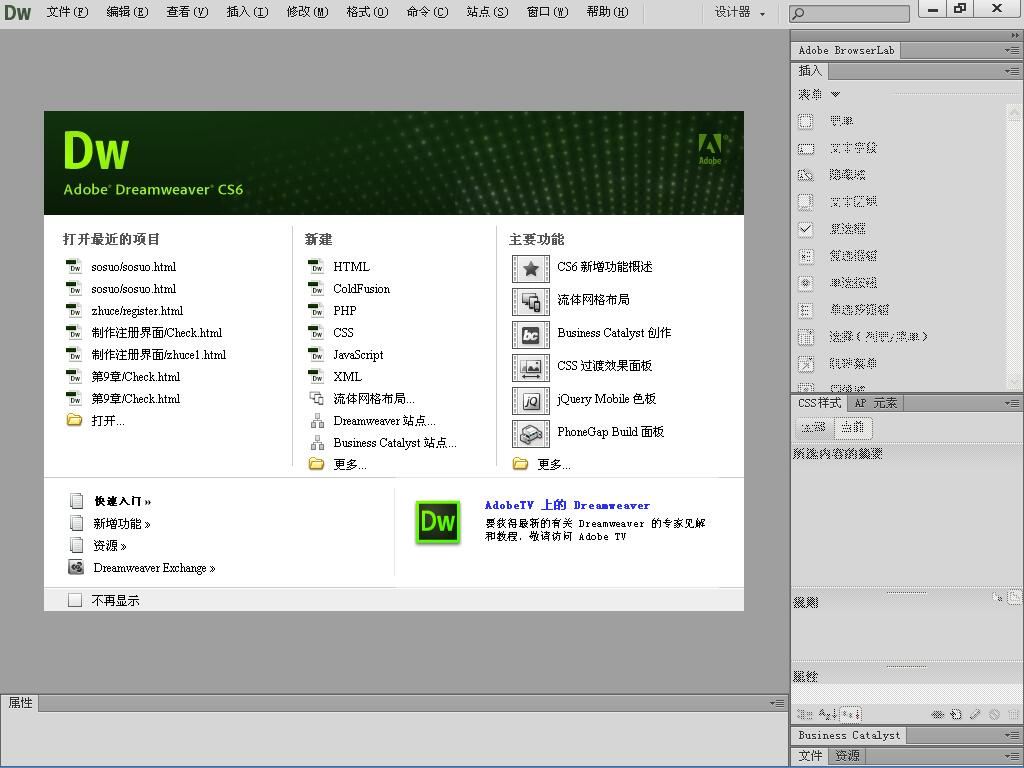The width and height of the screenshot is (1024, 768).
Task: Enable the 不再显示 checkbox
Action: [75, 600]
